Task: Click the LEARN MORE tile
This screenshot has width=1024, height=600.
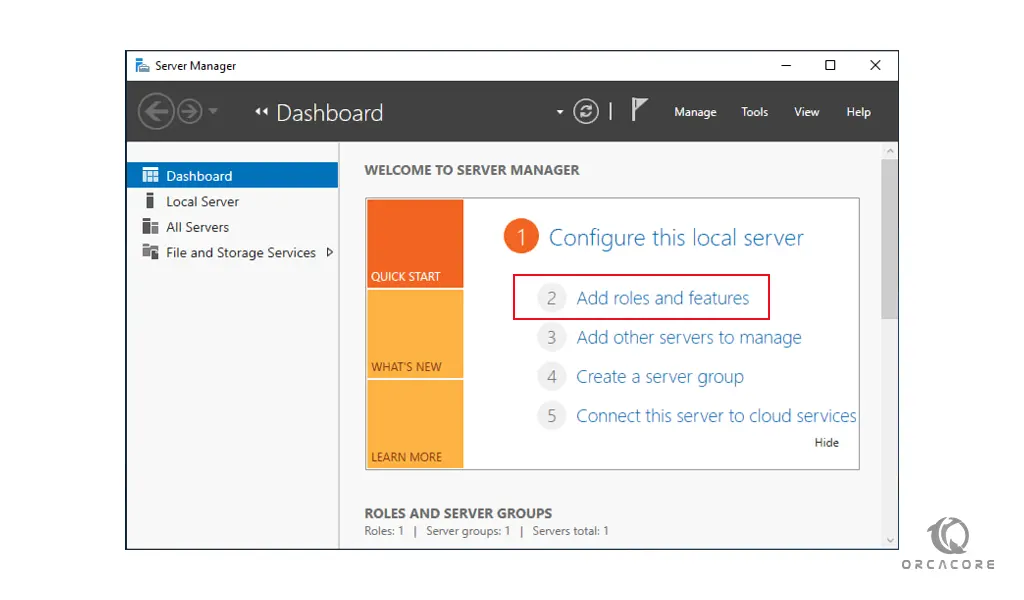Action: 415,424
